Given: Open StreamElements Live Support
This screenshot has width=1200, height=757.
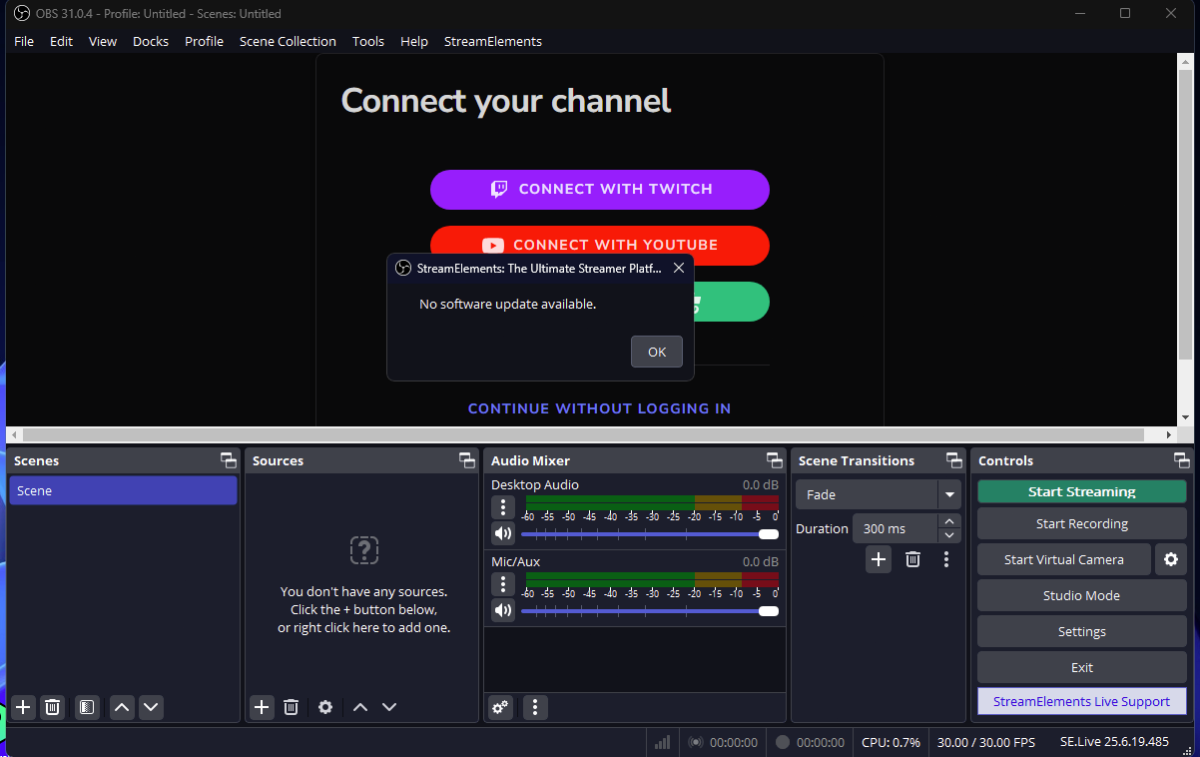Looking at the screenshot, I should pos(1082,701).
